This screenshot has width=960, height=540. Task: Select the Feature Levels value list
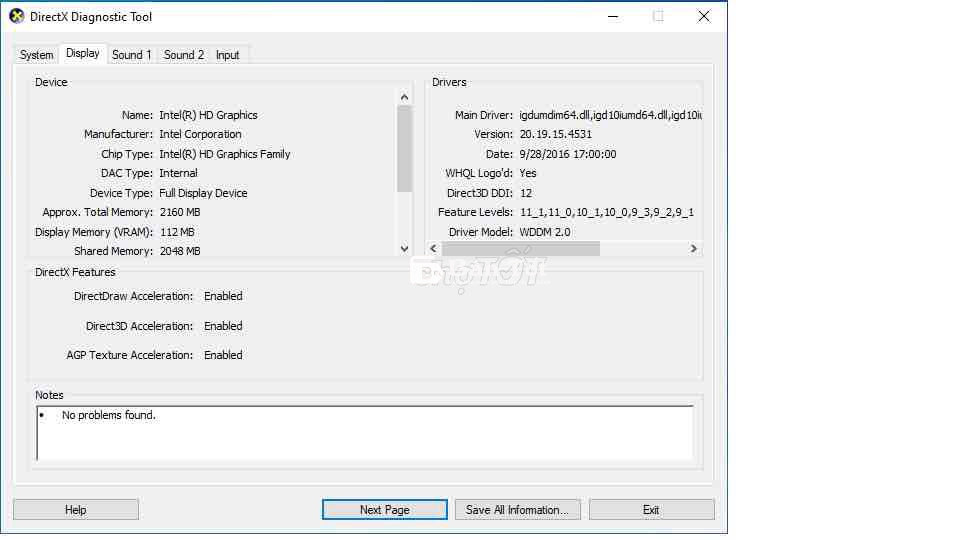[607, 212]
